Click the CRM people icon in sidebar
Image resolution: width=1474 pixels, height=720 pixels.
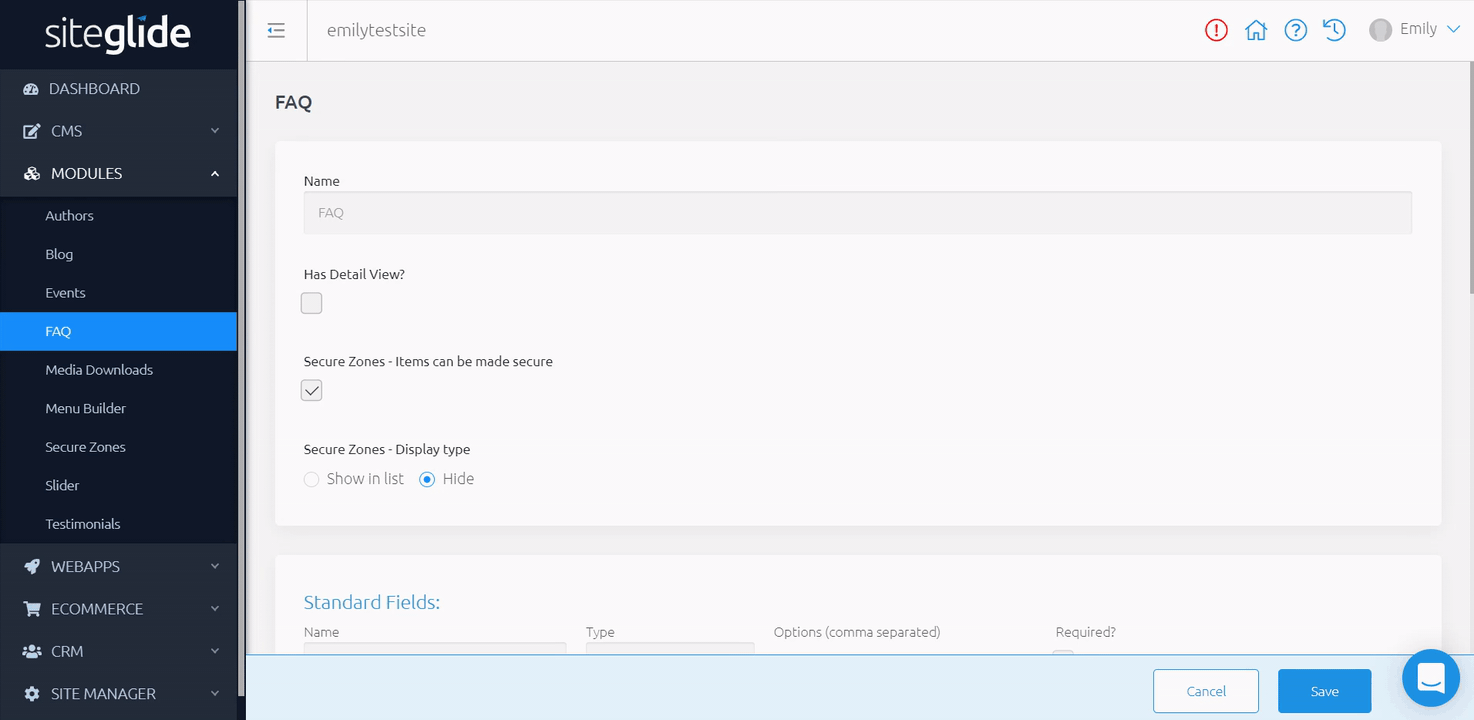coord(31,651)
